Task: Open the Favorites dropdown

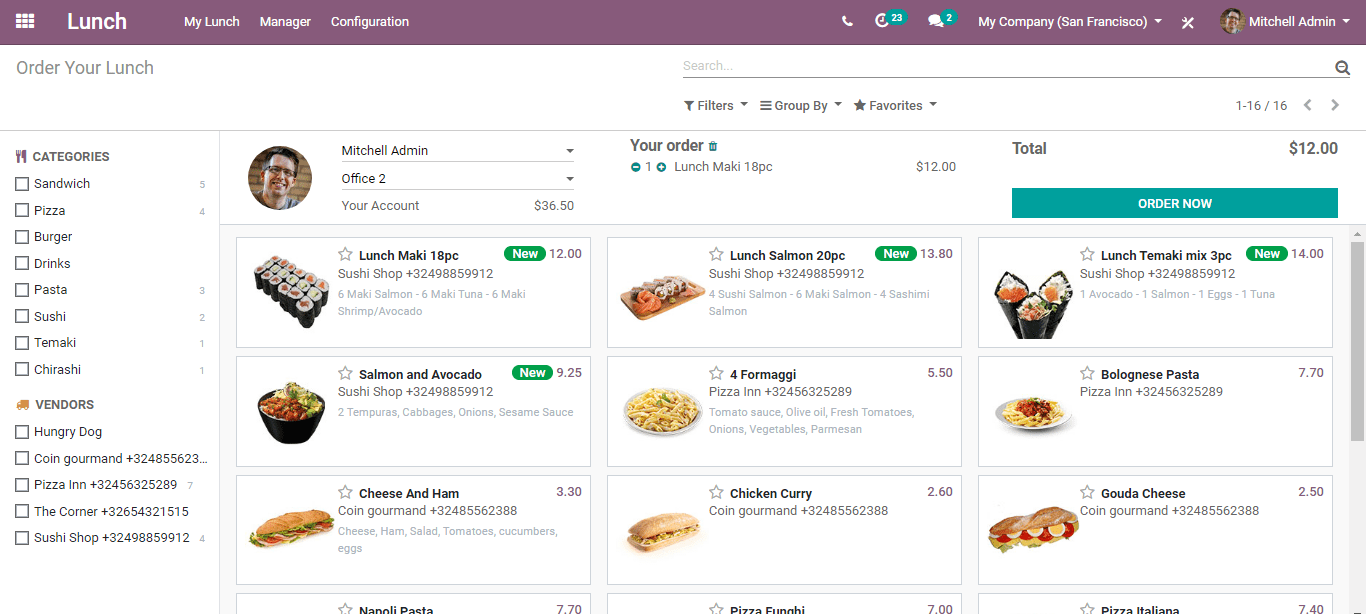Action: pos(895,105)
